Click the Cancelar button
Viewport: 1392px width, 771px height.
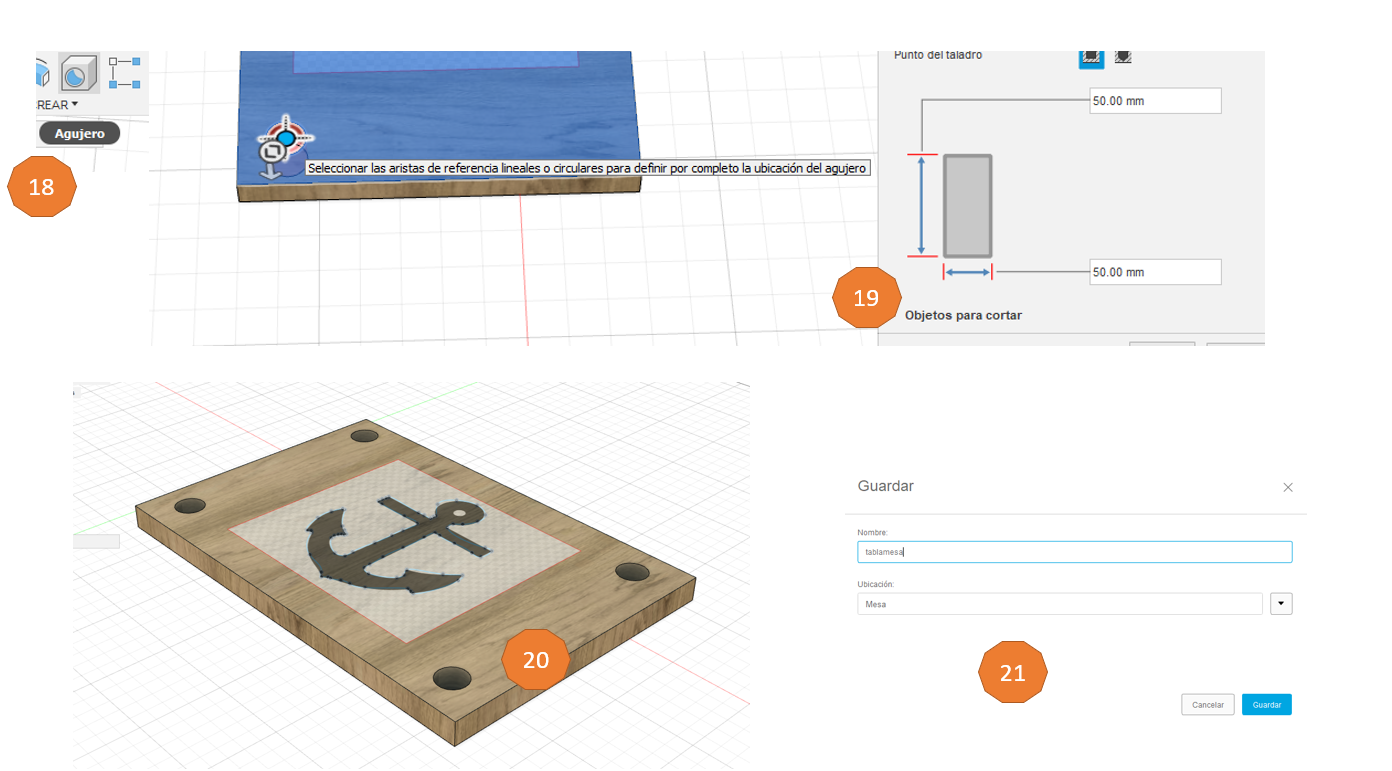coord(1208,705)
